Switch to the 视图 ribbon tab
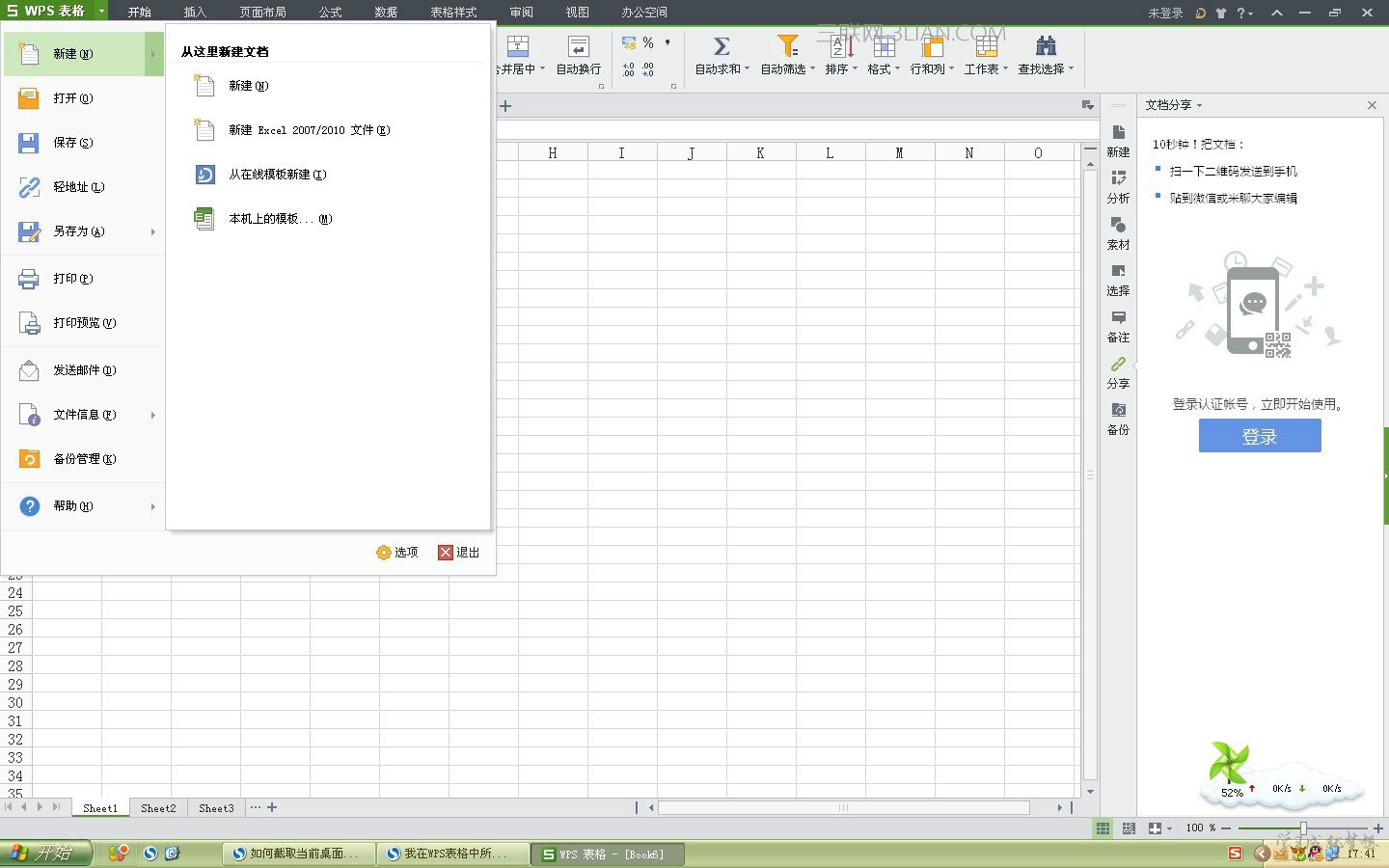The width and height of the screenshot is (1389, 868). pyautogui.click(x=577, y=13)
